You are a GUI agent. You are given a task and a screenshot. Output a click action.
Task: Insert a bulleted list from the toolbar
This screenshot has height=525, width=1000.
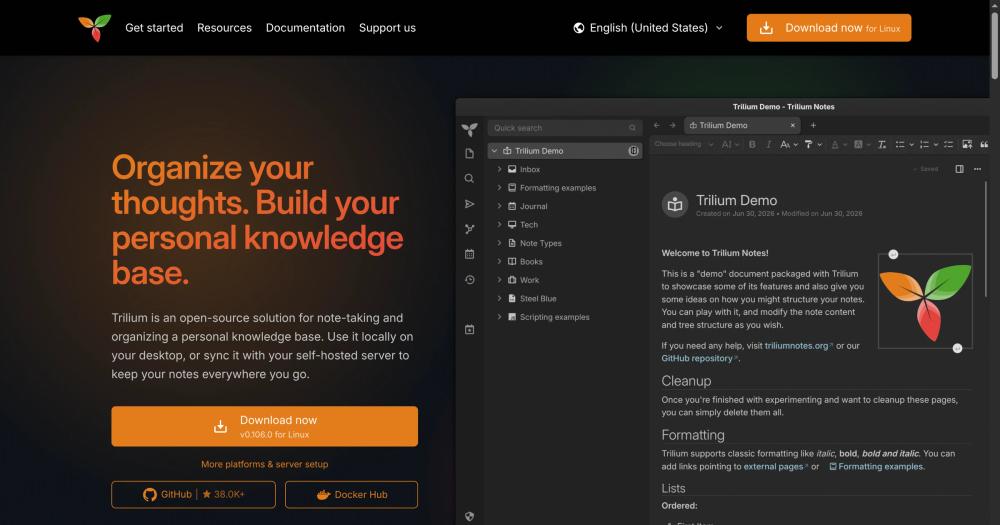tap(900, 144)
